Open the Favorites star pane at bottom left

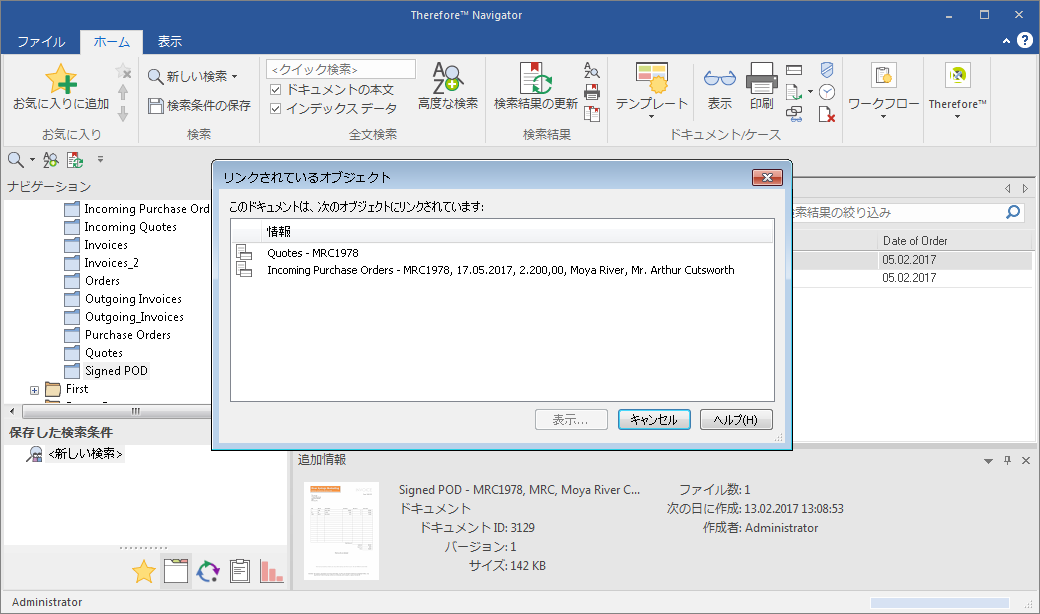(143, 571)
